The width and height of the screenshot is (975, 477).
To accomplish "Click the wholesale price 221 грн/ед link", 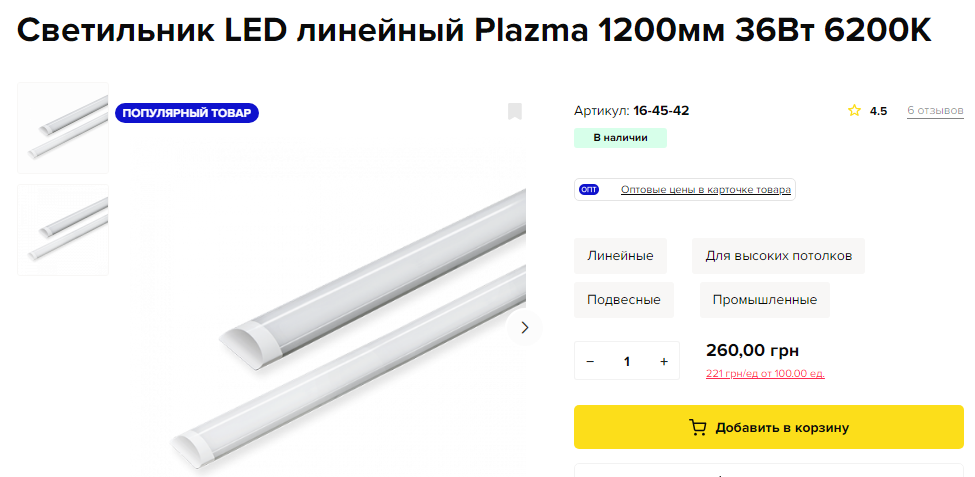I will pos(765,374).
